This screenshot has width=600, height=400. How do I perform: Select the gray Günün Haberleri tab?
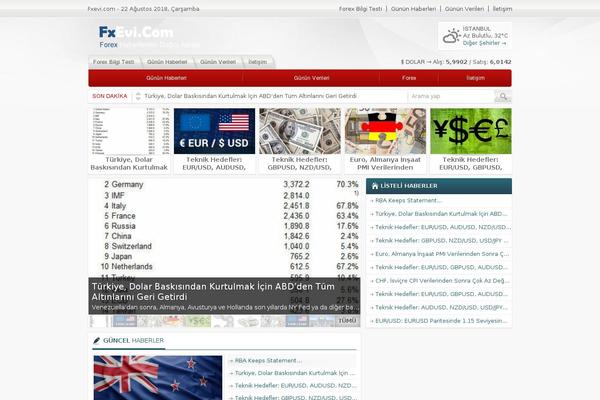click(167, 62)
